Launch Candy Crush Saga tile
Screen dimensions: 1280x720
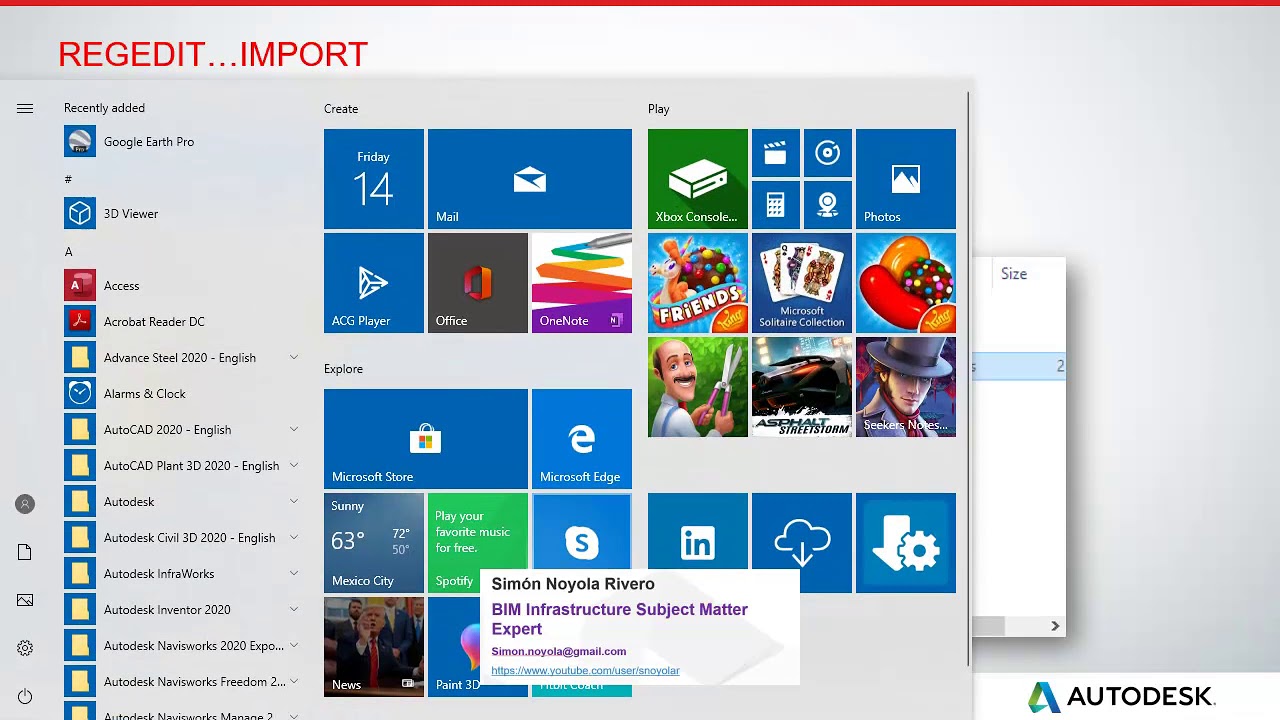tap(906, 283)
